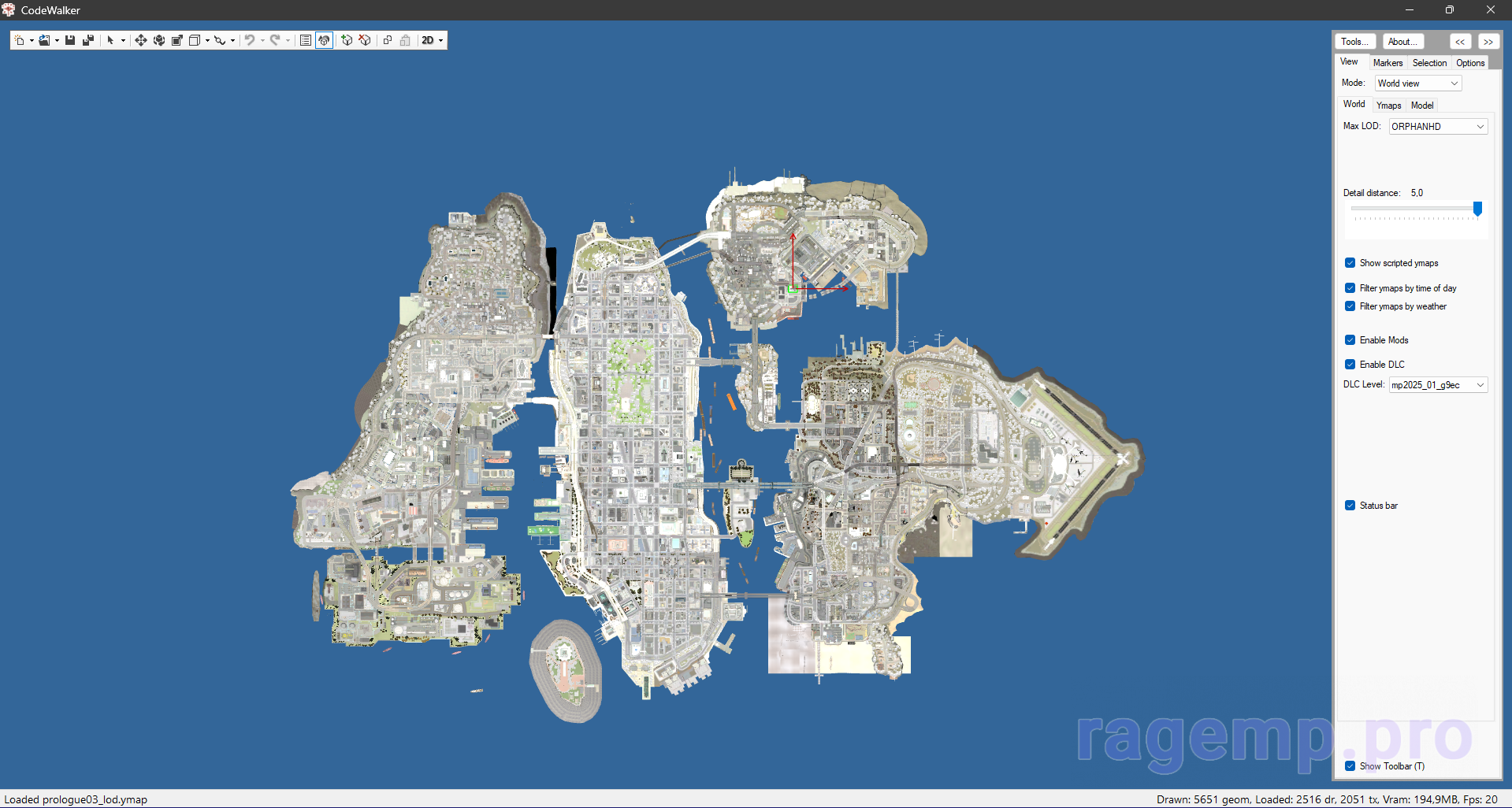Activate the Rotate widget tool
Screen dimensions: 1512x808
[159, 40]
